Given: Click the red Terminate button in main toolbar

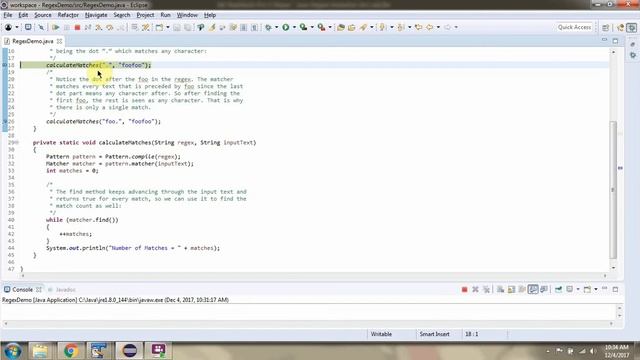Looking at the screenshot, I should (77, 27).
